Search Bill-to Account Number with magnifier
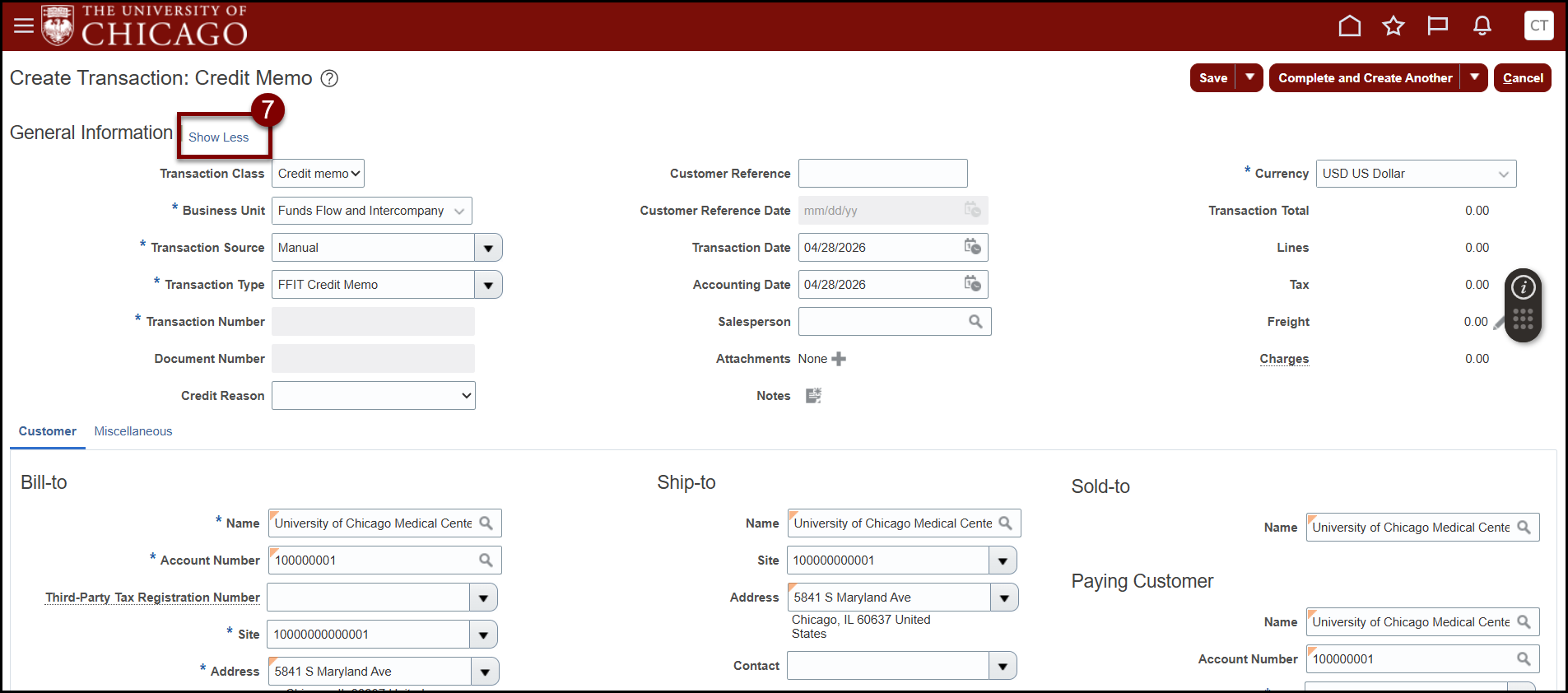 click(x=486, y=560)
